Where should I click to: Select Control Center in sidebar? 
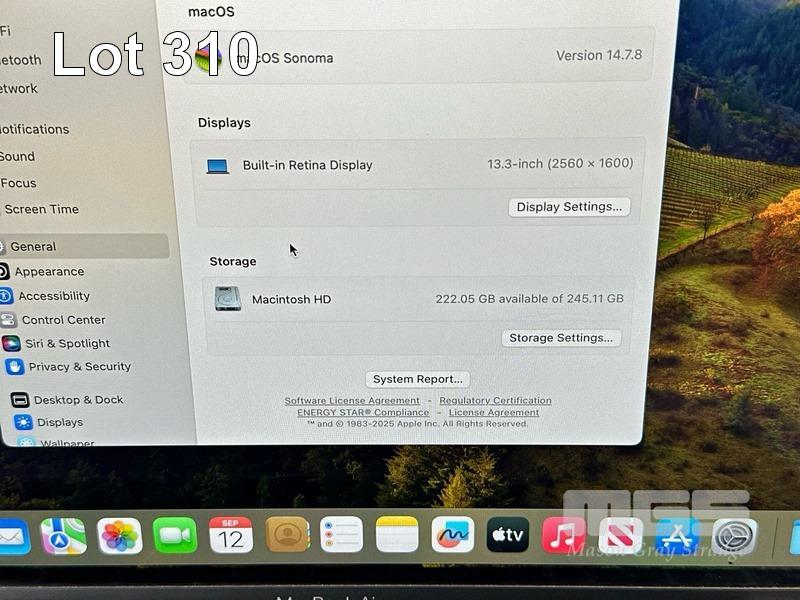[x=63, y=320]
